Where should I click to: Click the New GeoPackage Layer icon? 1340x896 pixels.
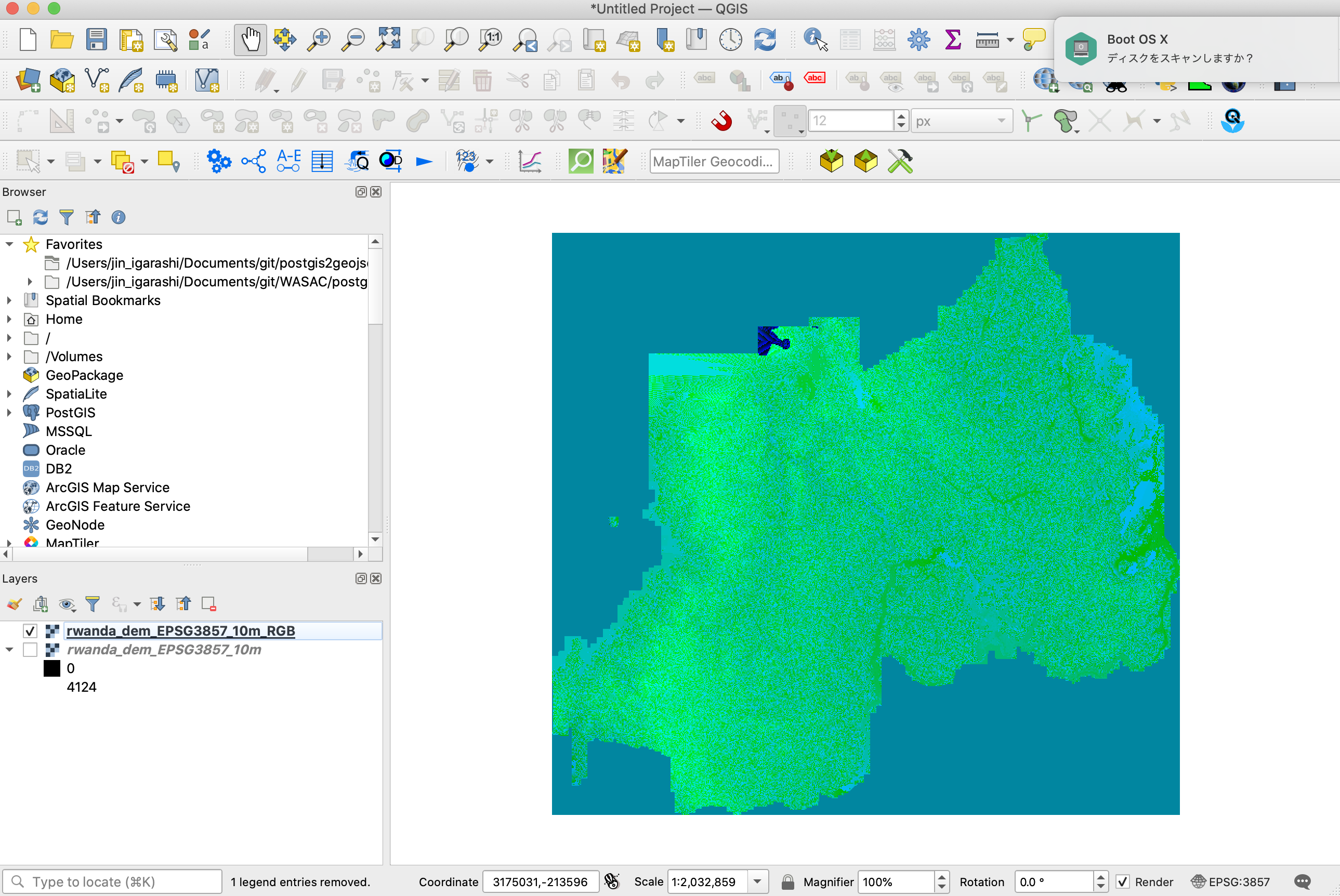click(62, 80)
